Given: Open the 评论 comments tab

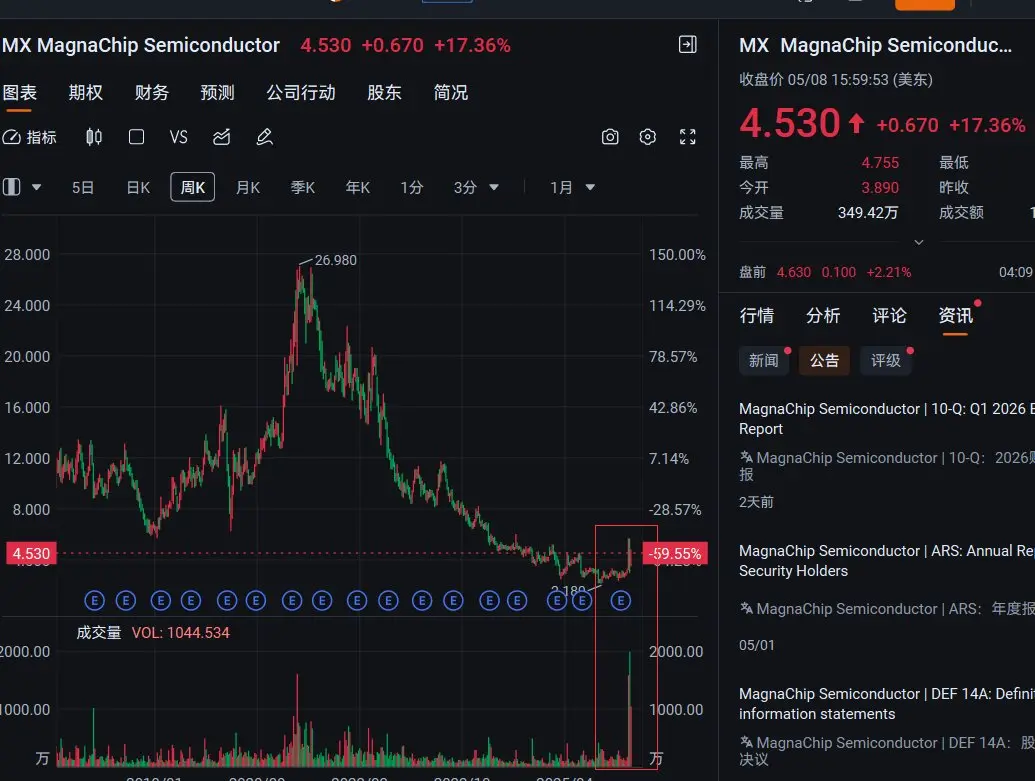Looking at the screenshot, I should 889,316.
